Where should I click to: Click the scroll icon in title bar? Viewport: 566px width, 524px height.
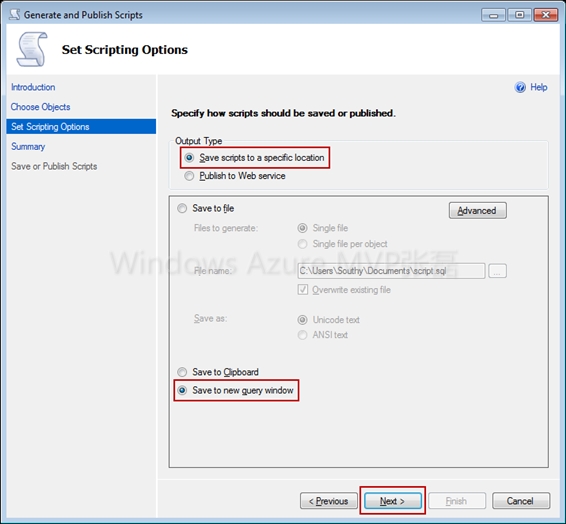(x=14, y=15)
